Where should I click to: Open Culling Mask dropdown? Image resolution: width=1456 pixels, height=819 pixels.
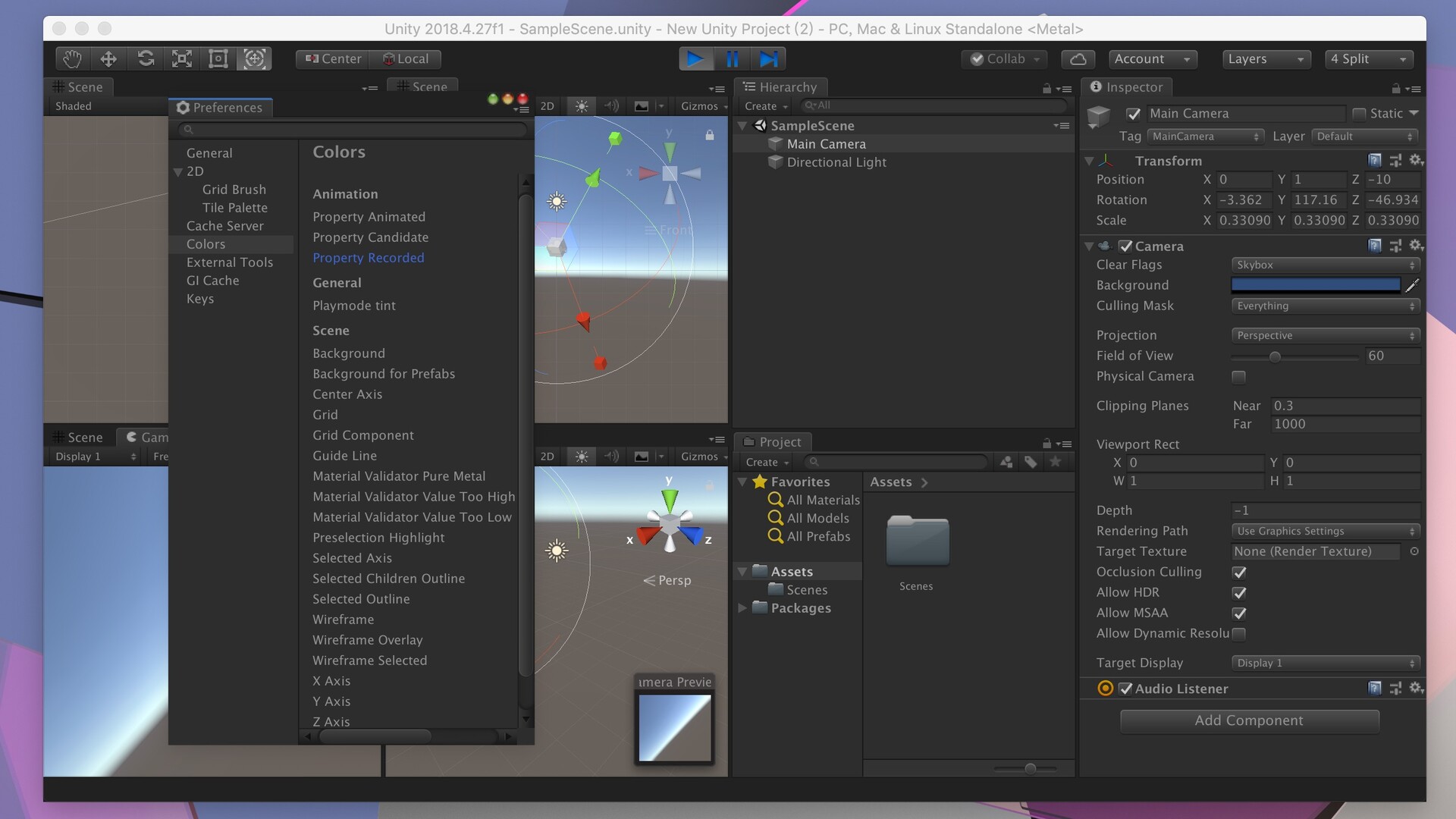coord(1326,306)
